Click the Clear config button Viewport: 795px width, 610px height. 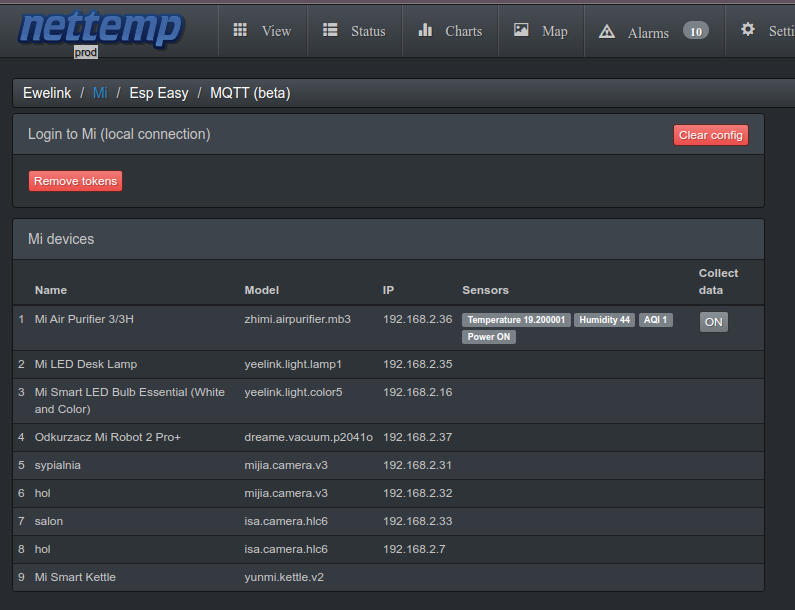tap(710, 135)
